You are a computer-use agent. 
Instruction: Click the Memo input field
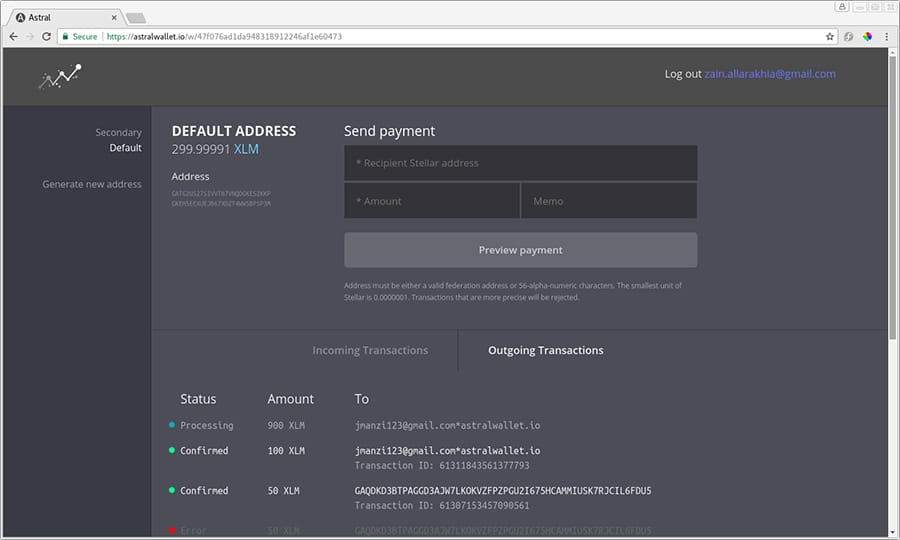[x=609, y=201]
